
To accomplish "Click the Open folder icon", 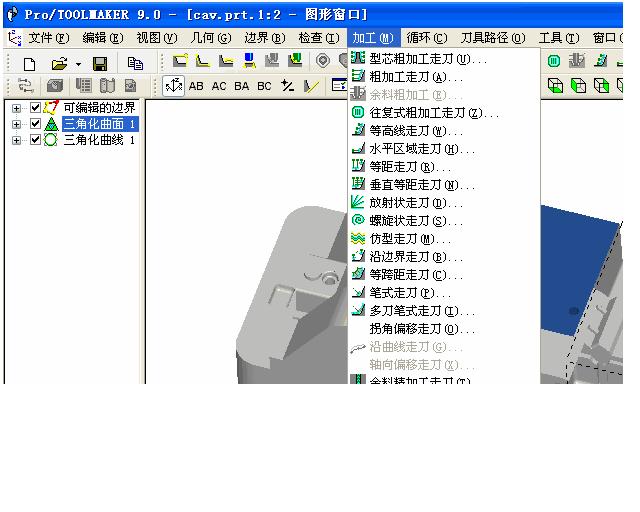I will click(x=59, y=64).
